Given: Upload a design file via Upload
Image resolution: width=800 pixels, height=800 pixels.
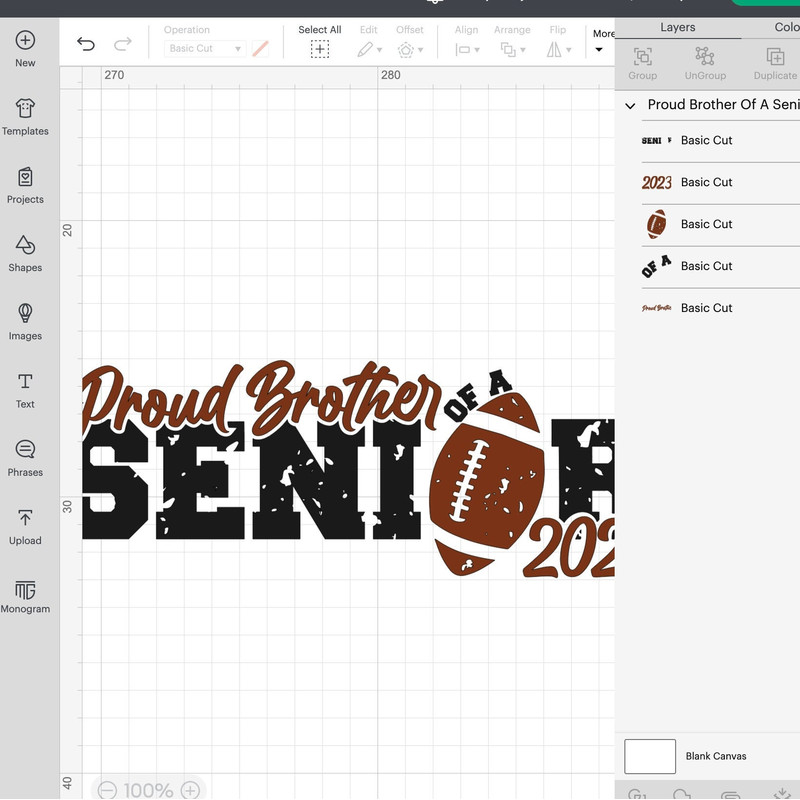Looking at the screenshot, I should pyautogui.click(x=24, y=528).
